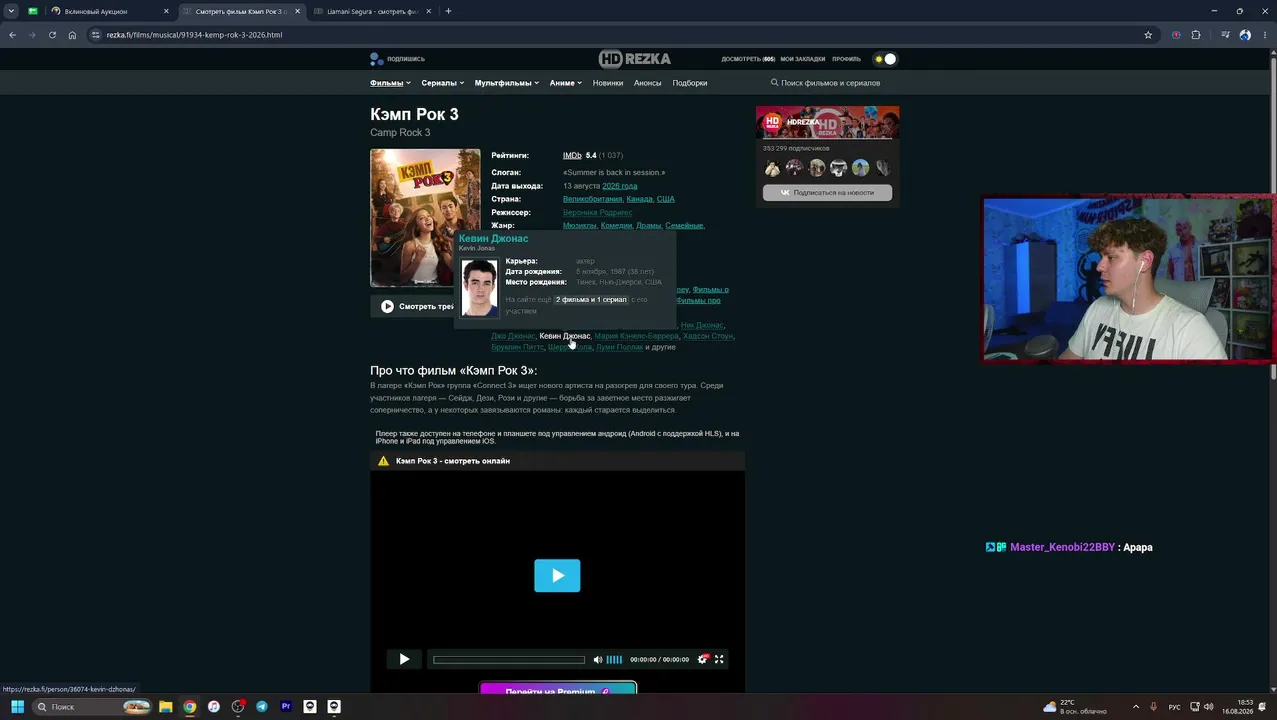Click the РУС language indicator

1175,707
